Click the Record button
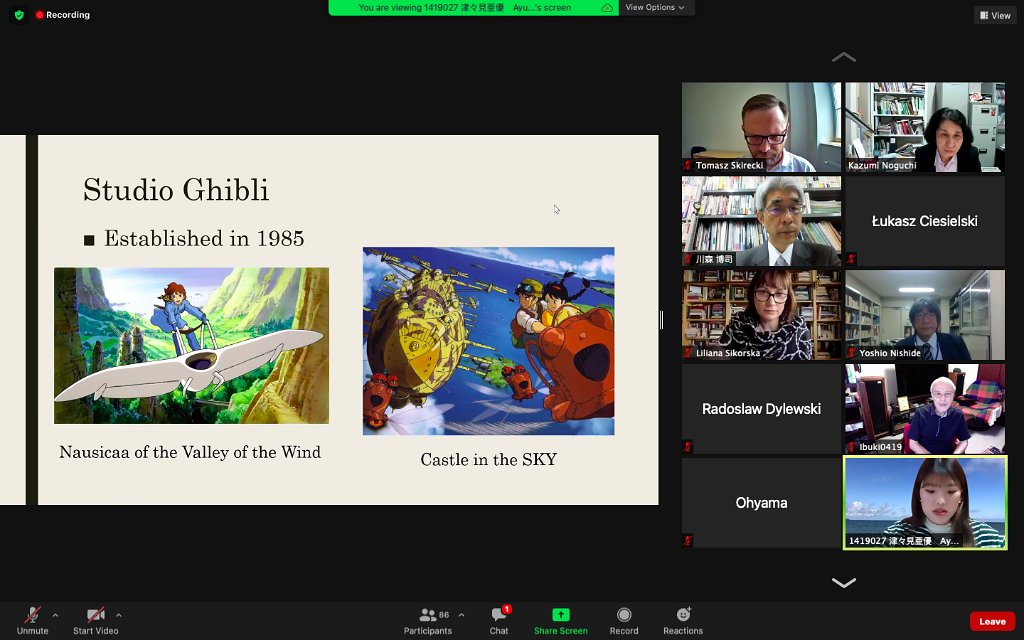This screenshot has width=1024, height=640. 624,620
